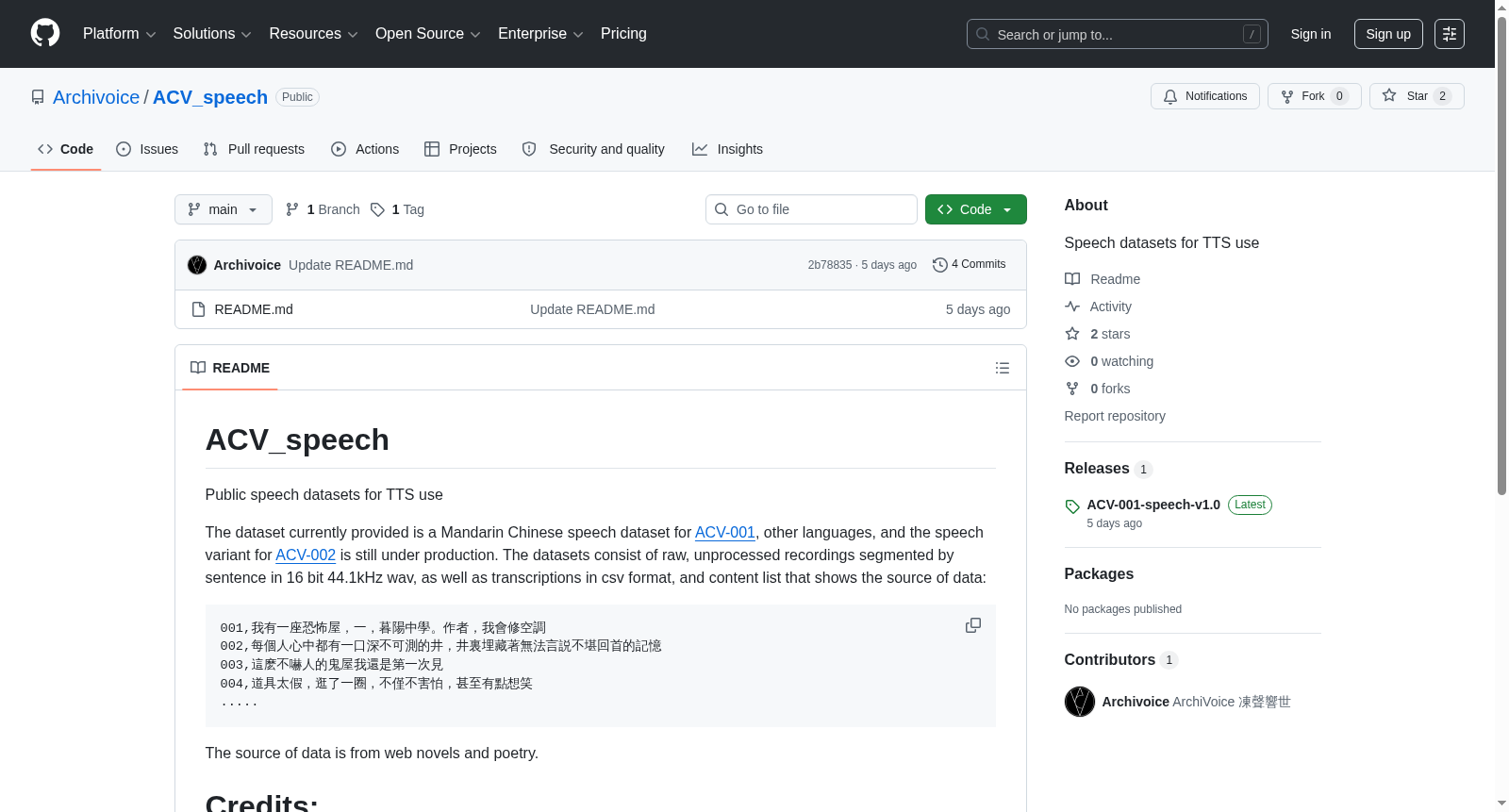Expand the Enterprise menu
Viewport: 1509px width, 812px height.
(540, 34)
